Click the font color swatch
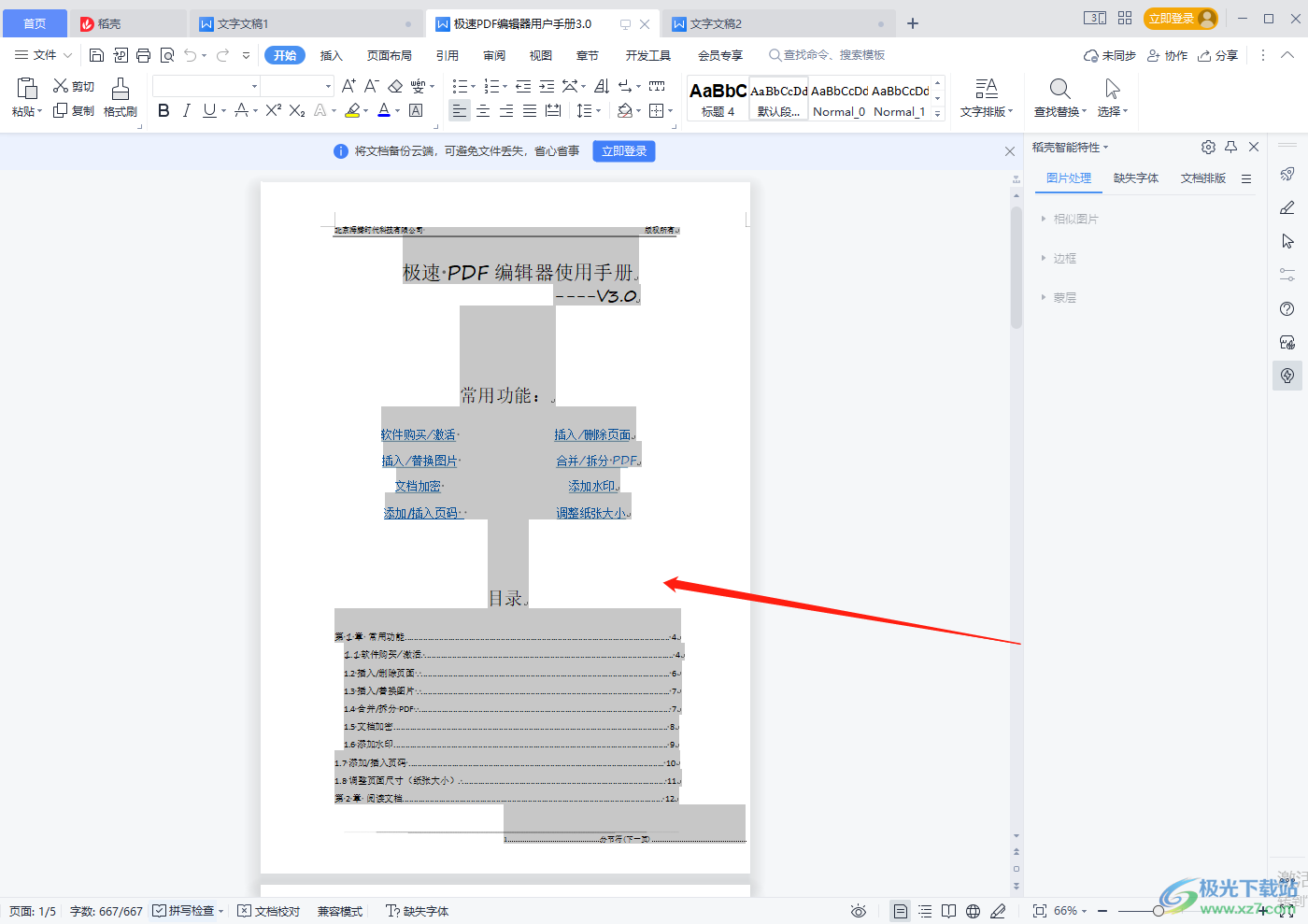1308x924 pixels. point(384,111)
